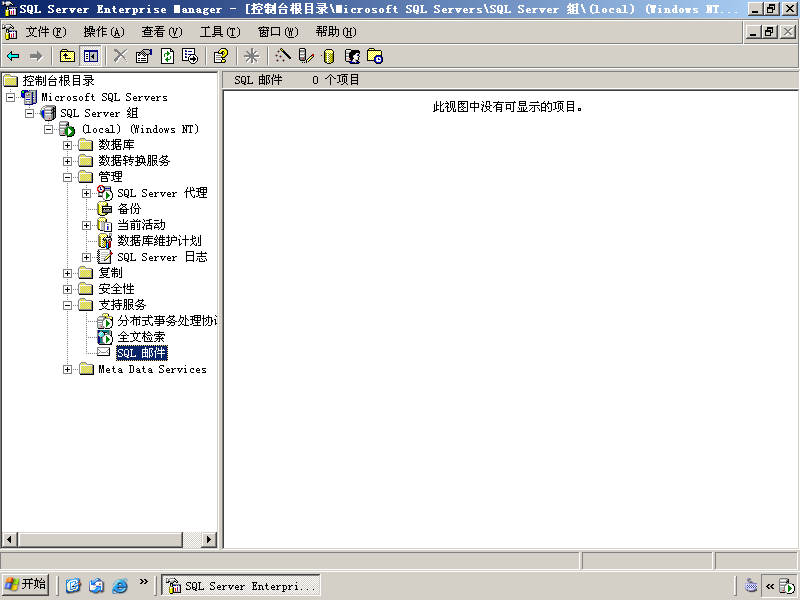Expand the 数据库 folder
The image size is (800, 600).
[x=67, y=145]
